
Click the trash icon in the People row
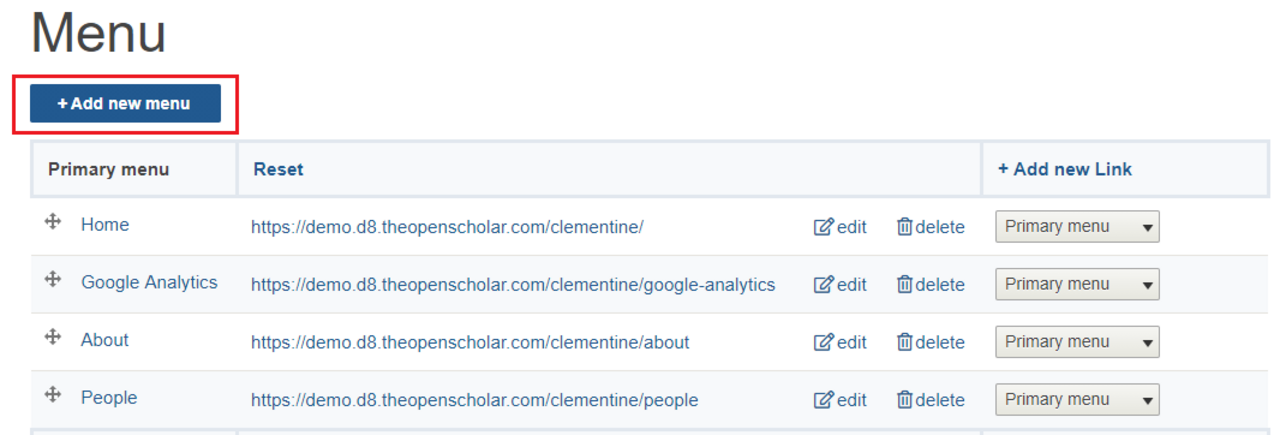(x=905, y=400)
